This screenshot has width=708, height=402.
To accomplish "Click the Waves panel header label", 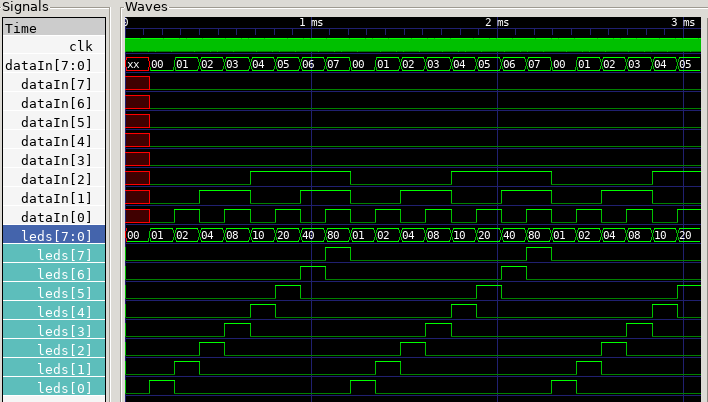I will (146, 7).
